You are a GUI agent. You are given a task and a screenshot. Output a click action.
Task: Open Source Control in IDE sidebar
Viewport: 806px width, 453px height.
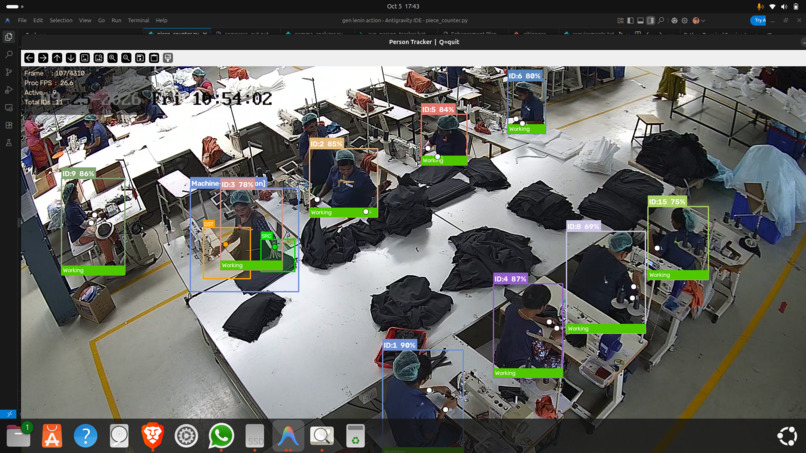[9, 73]
